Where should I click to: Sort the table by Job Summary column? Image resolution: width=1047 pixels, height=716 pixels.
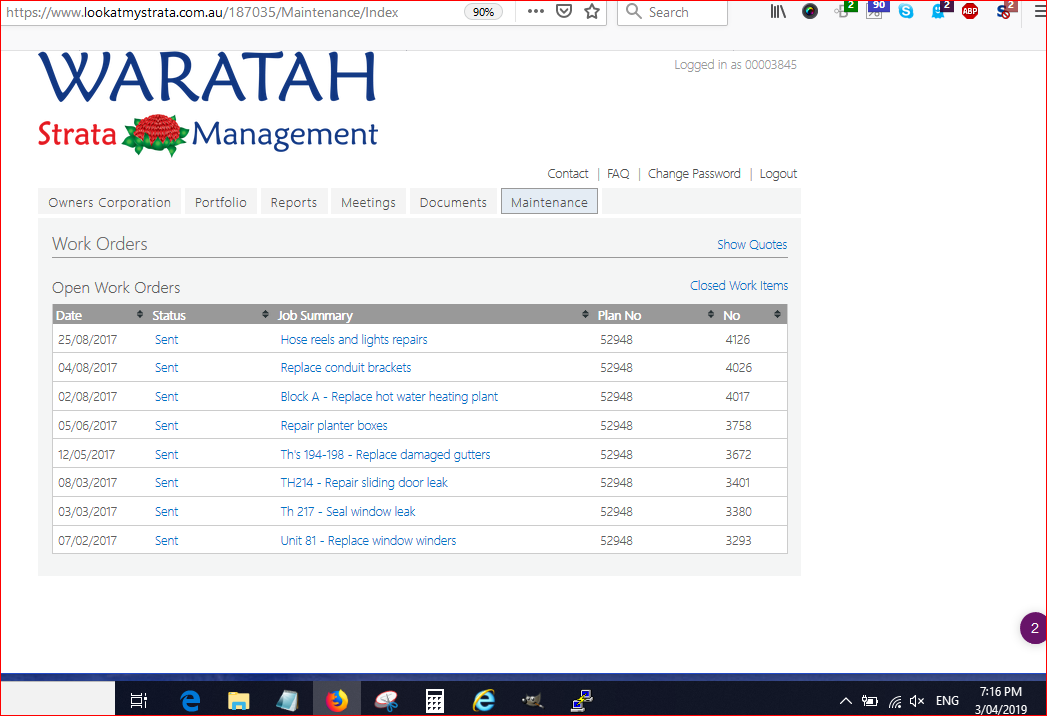pos(433,315)
